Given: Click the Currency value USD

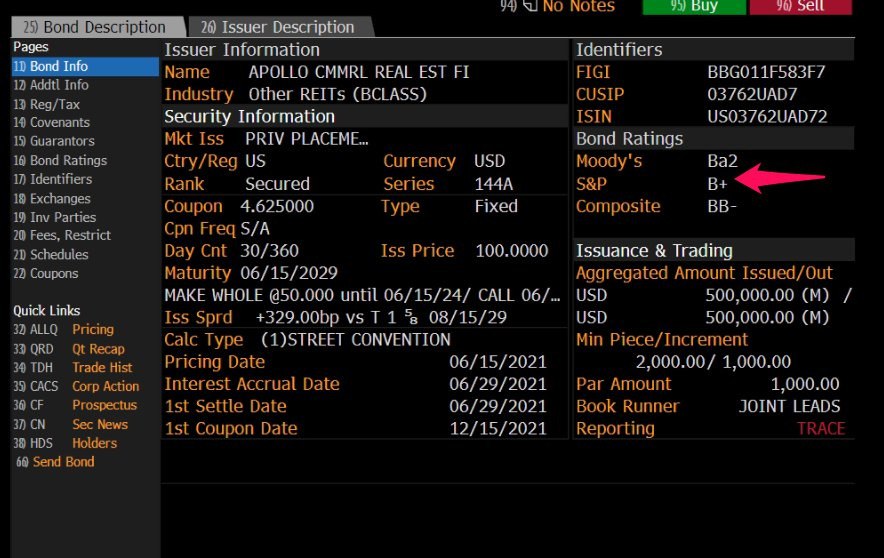Looking at the screenshot, I should [489, 161].
